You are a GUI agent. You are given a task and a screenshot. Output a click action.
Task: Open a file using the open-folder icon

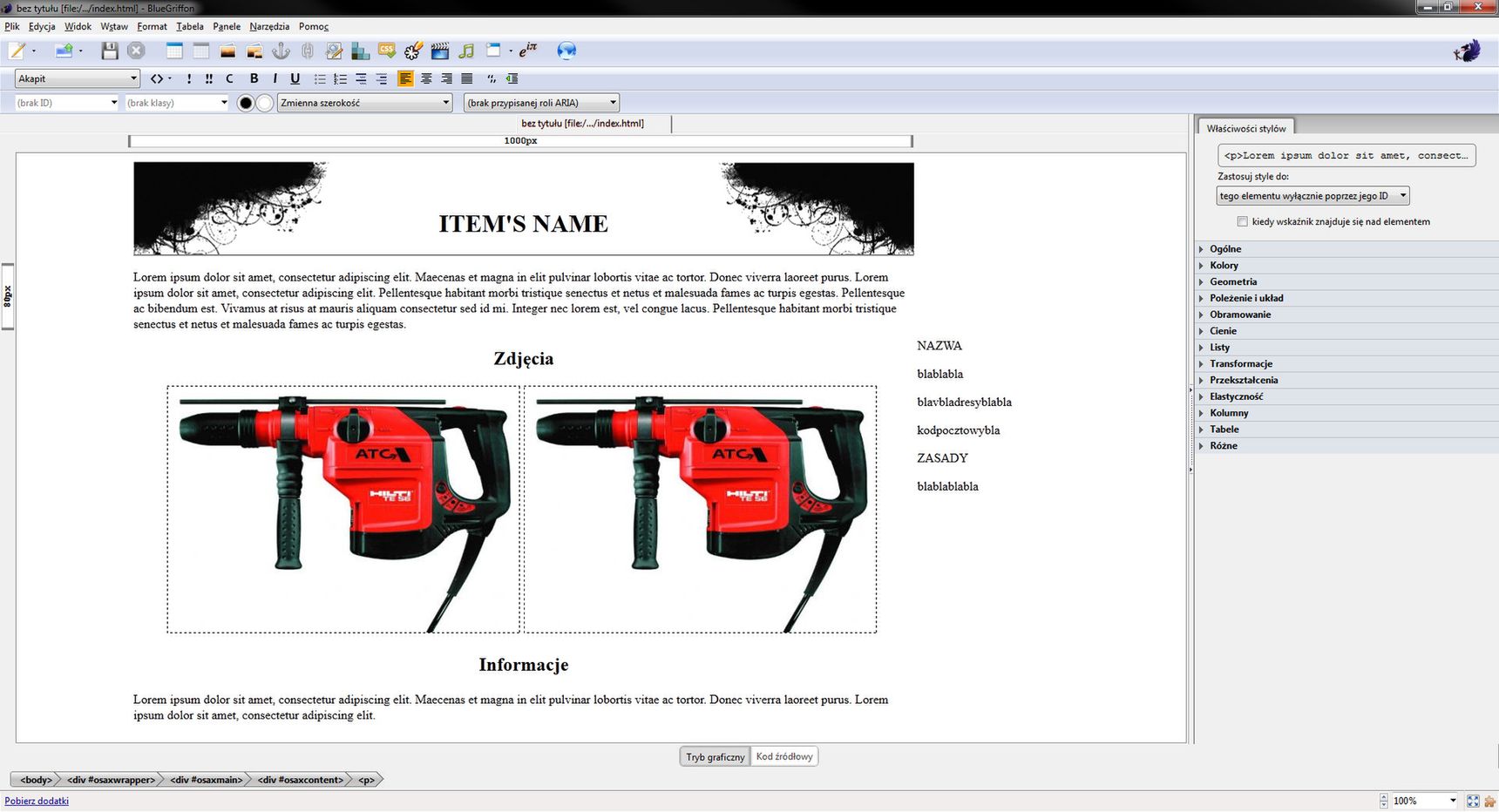64,51
